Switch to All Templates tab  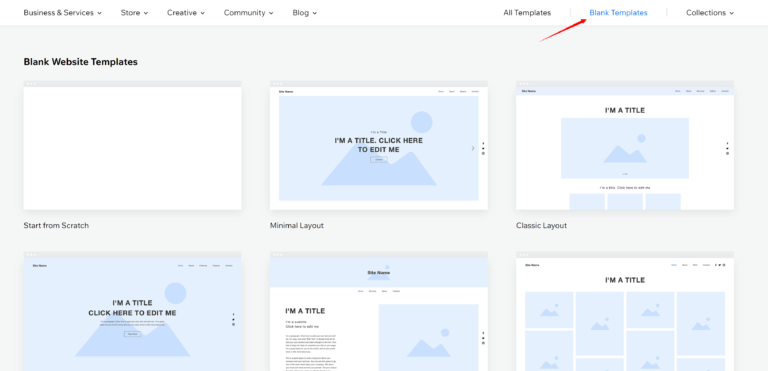[x=527, y=13]
